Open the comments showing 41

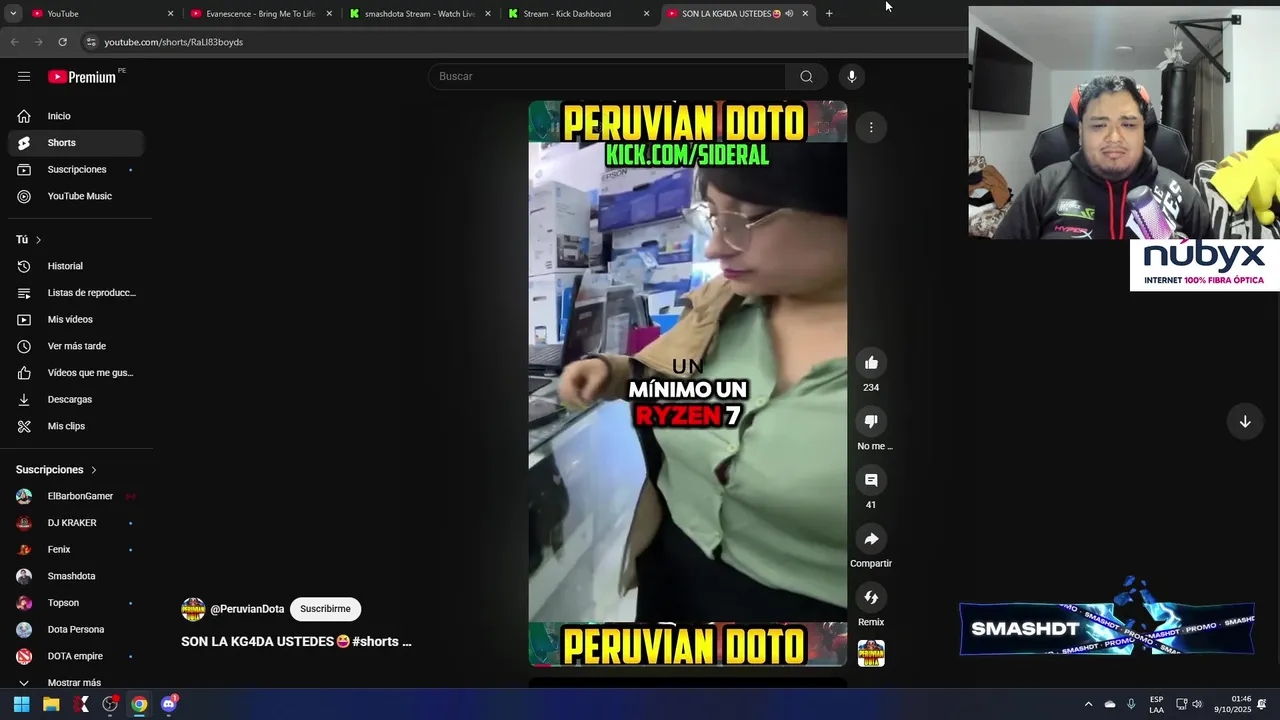click(871, 480)
